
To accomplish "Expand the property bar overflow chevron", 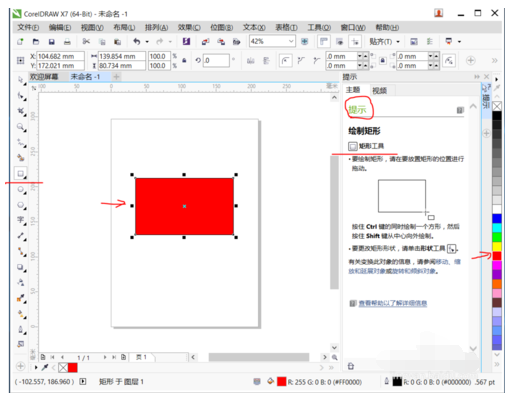I will click(494, 61).
